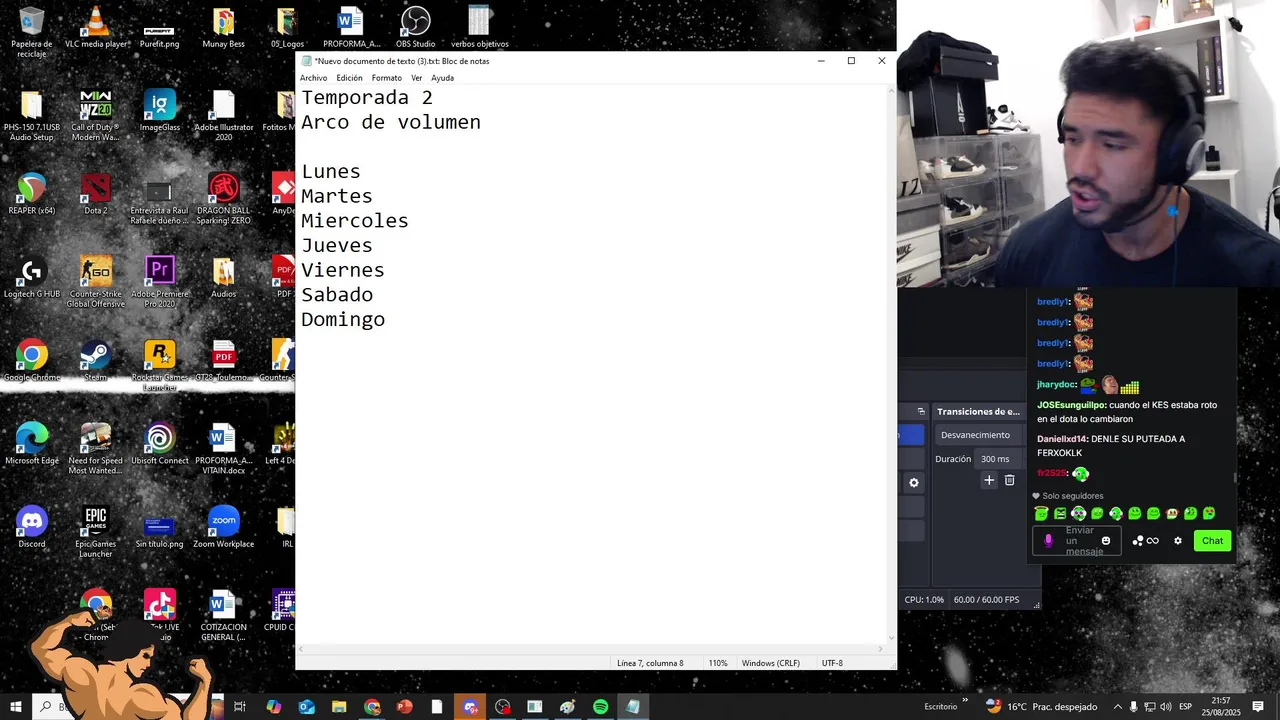1280x720 pixels.
Task: Open Spotify from the taskbar
Action: coord(600,707)
